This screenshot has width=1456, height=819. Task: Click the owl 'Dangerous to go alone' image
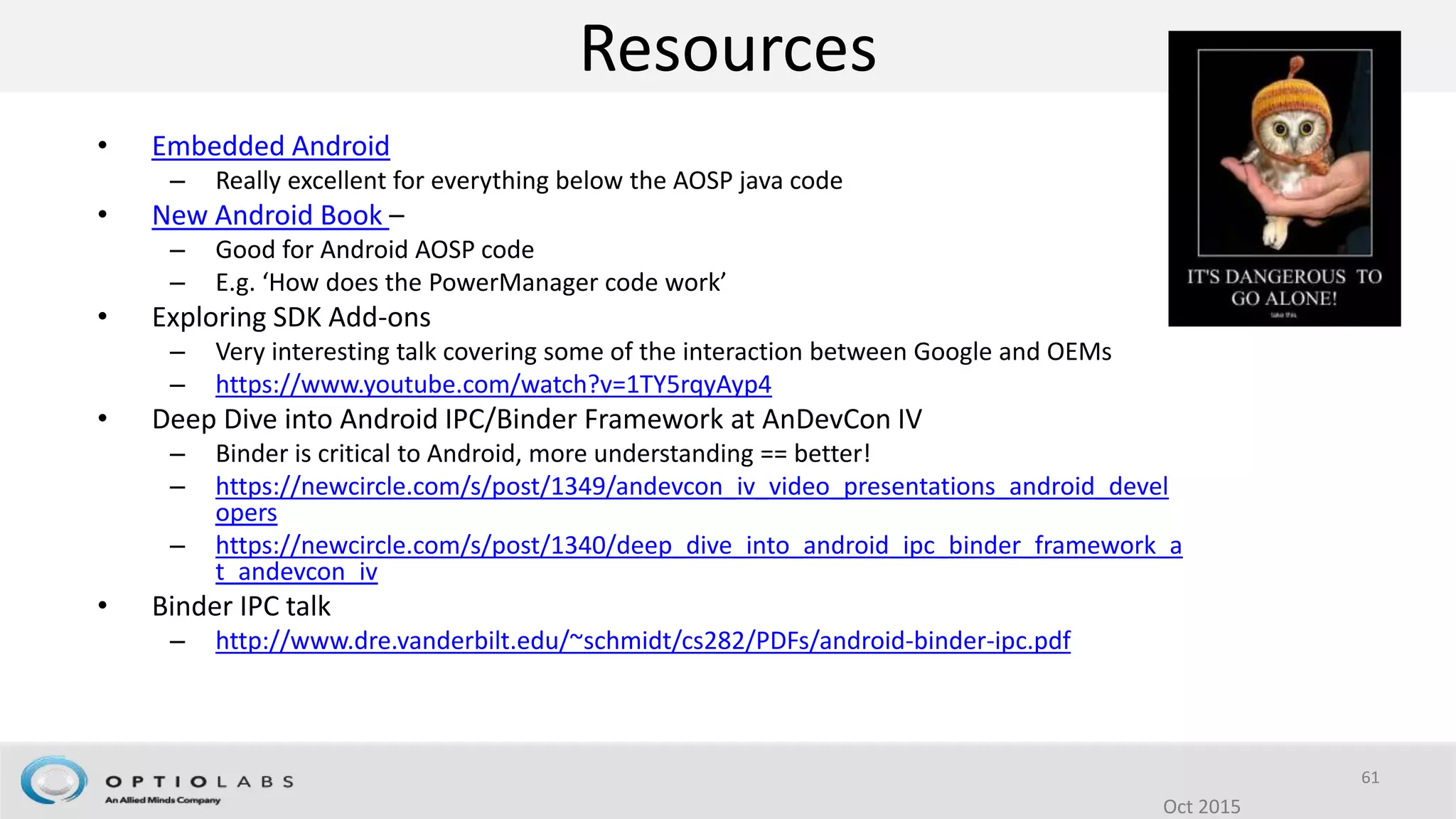(1284, 178)
